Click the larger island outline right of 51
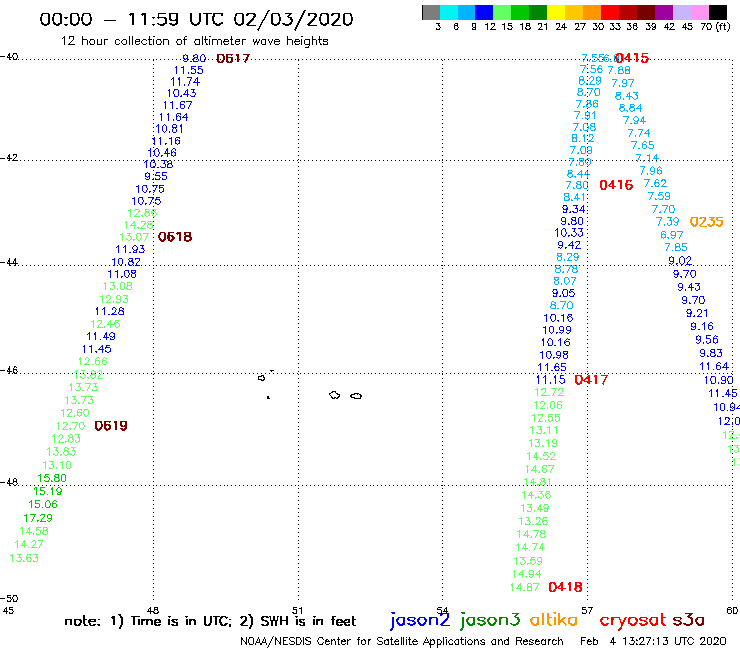740x650 pixels. [x=335, y=395]
